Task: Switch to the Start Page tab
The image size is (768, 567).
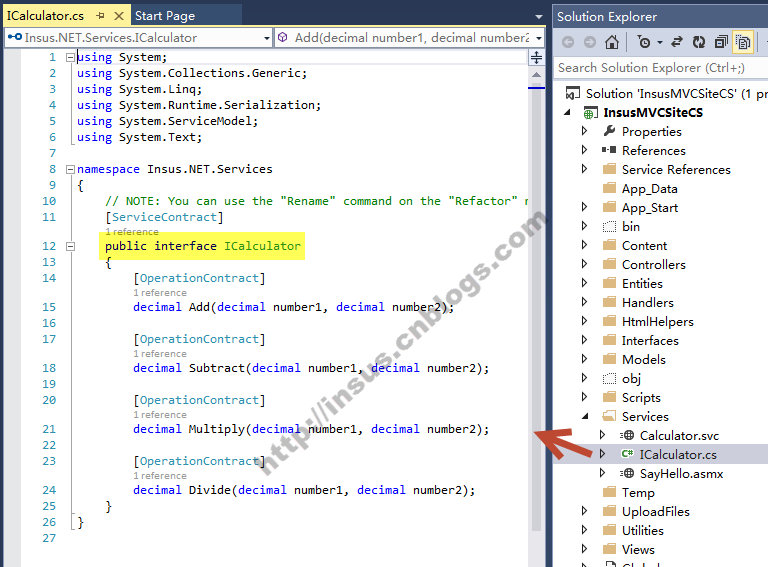Action: click(x=165, y=16)
